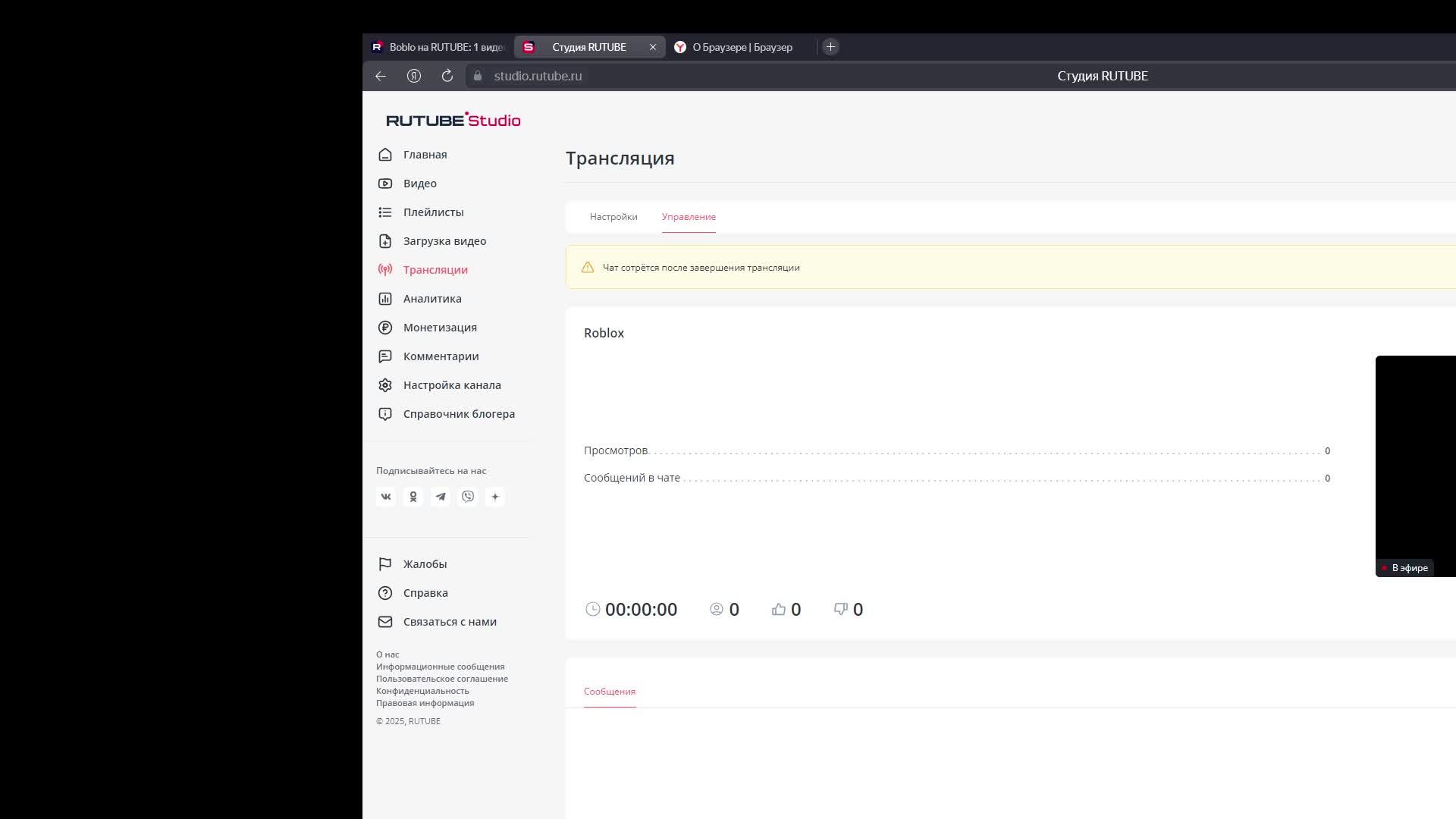Open Монетизация in the sidebar menu
Image resolution: width=1456 pixels, height=819 pixels.
(440, 328)
